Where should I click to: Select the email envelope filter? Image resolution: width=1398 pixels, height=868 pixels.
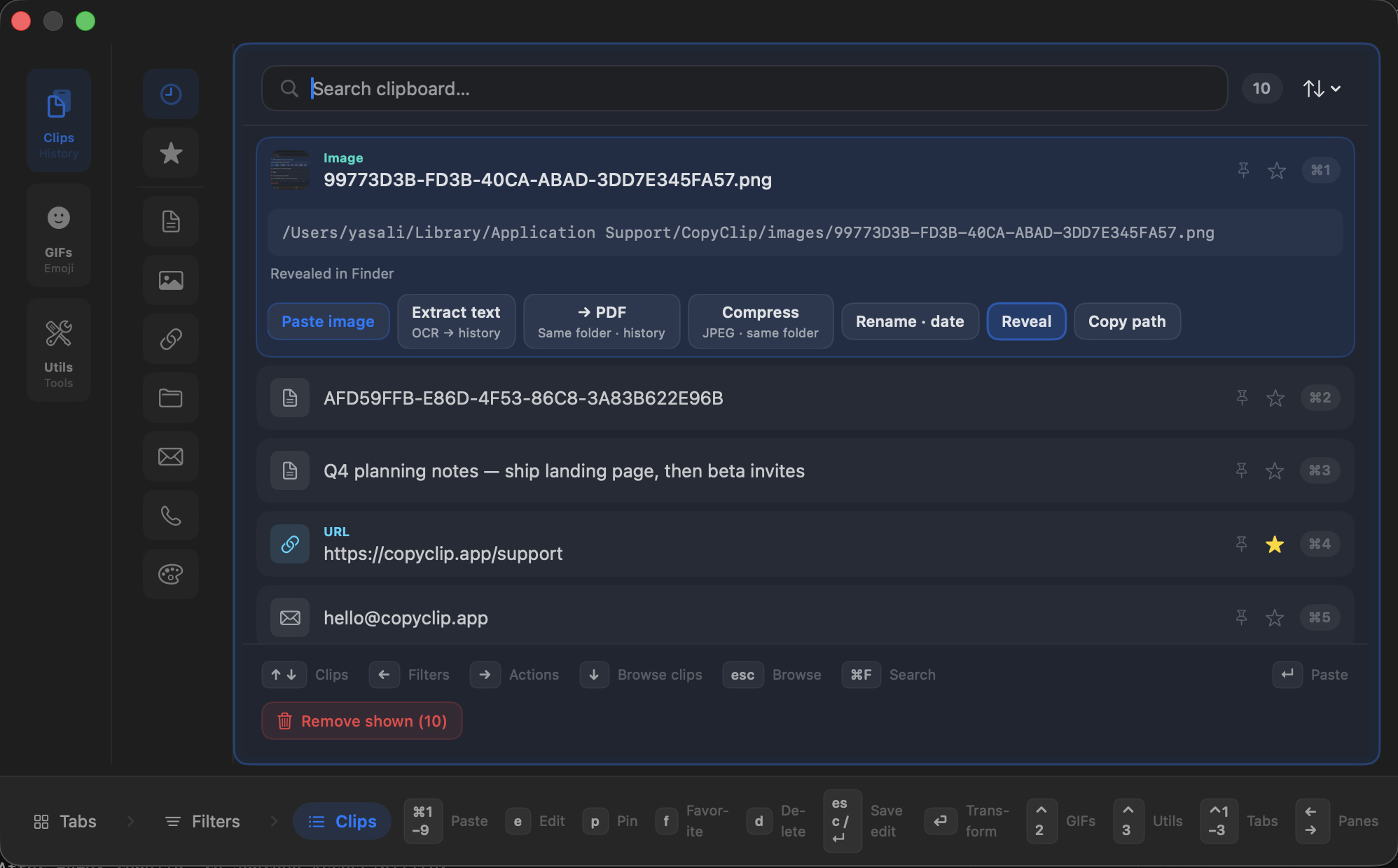point(171,457)
